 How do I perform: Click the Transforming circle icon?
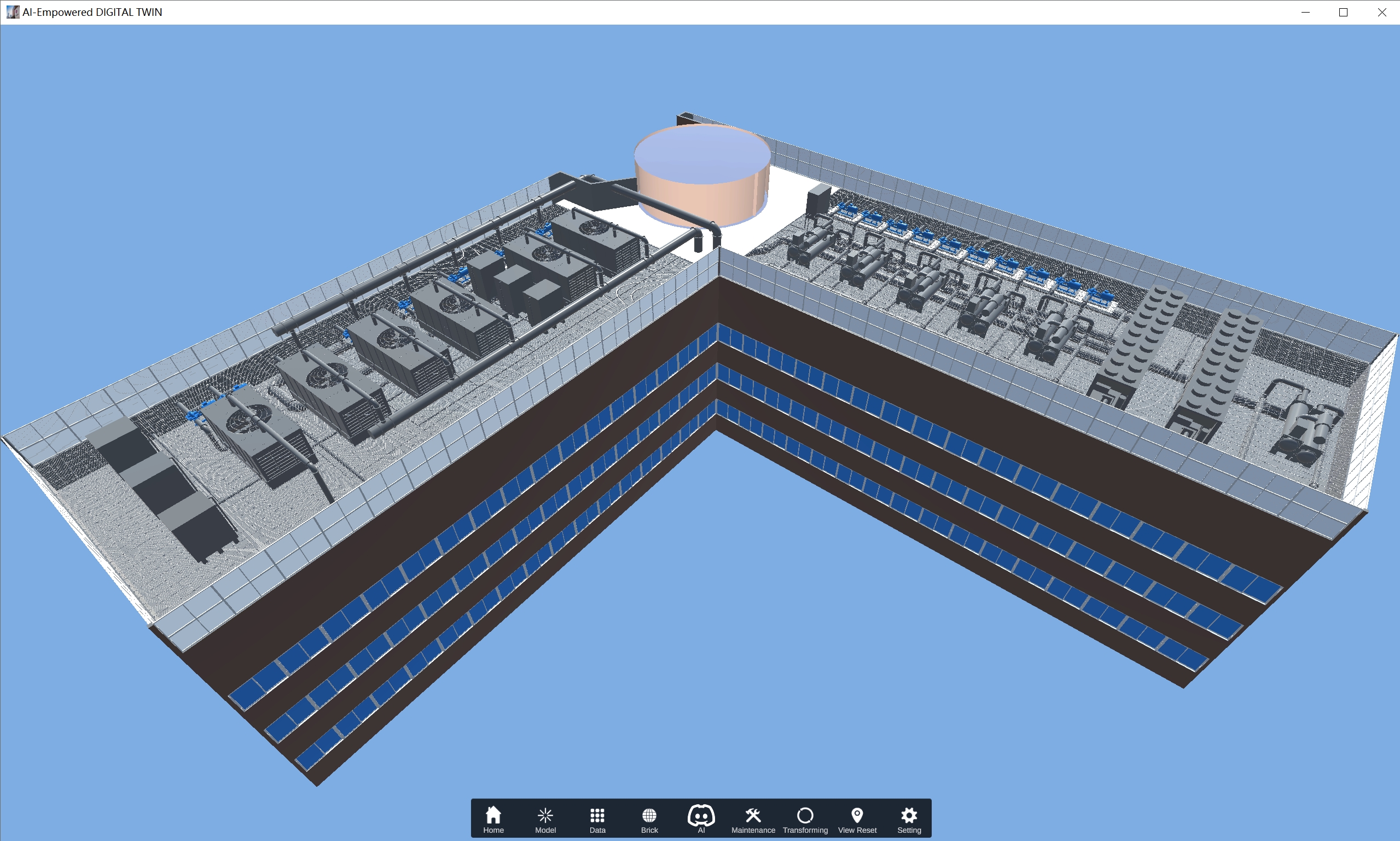click(x=805, y=819)
